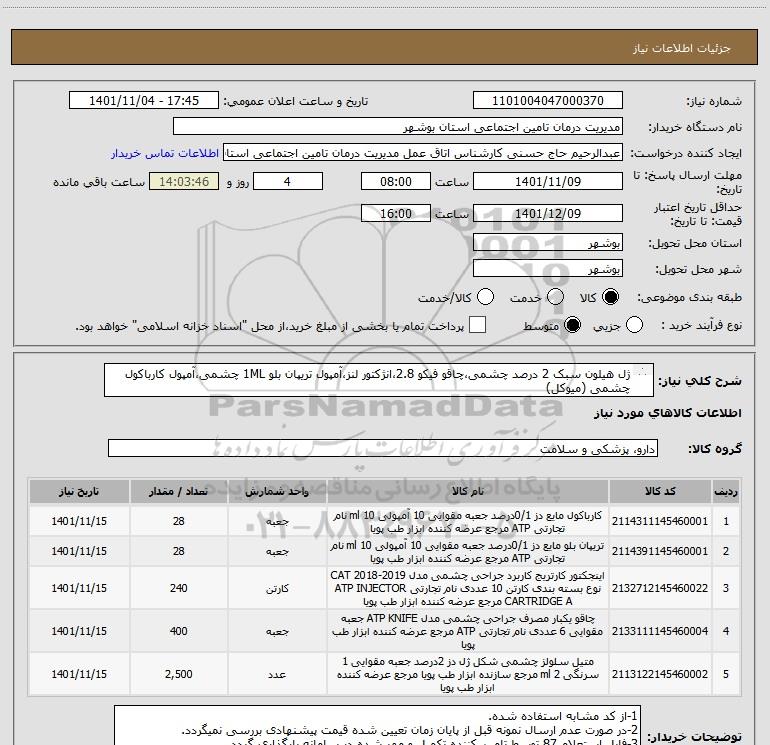770x745 pixels.
Task: Click the response deadline time 08:00
Action: pos(396,181)
